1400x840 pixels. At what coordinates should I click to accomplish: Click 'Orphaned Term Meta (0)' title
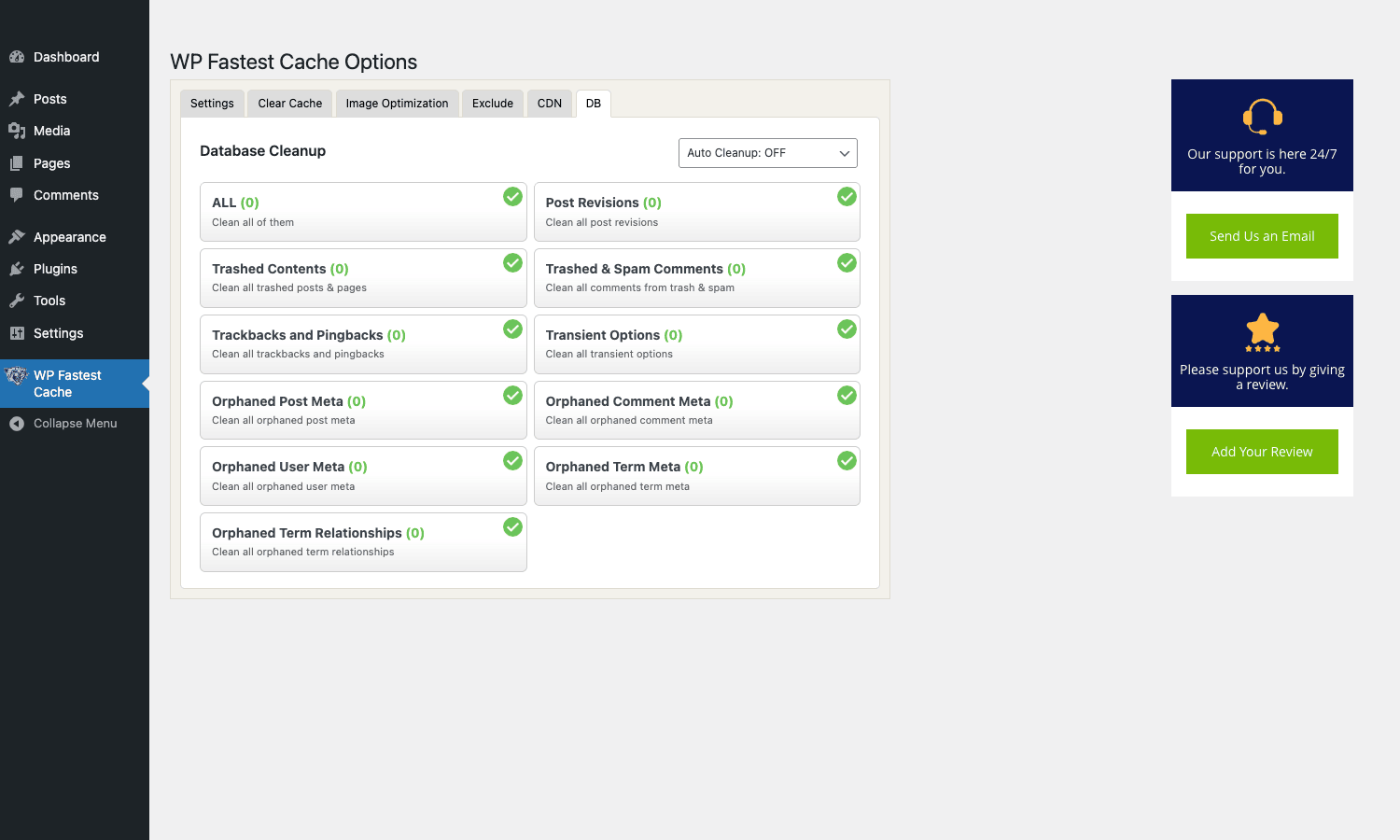pos(624,467)
